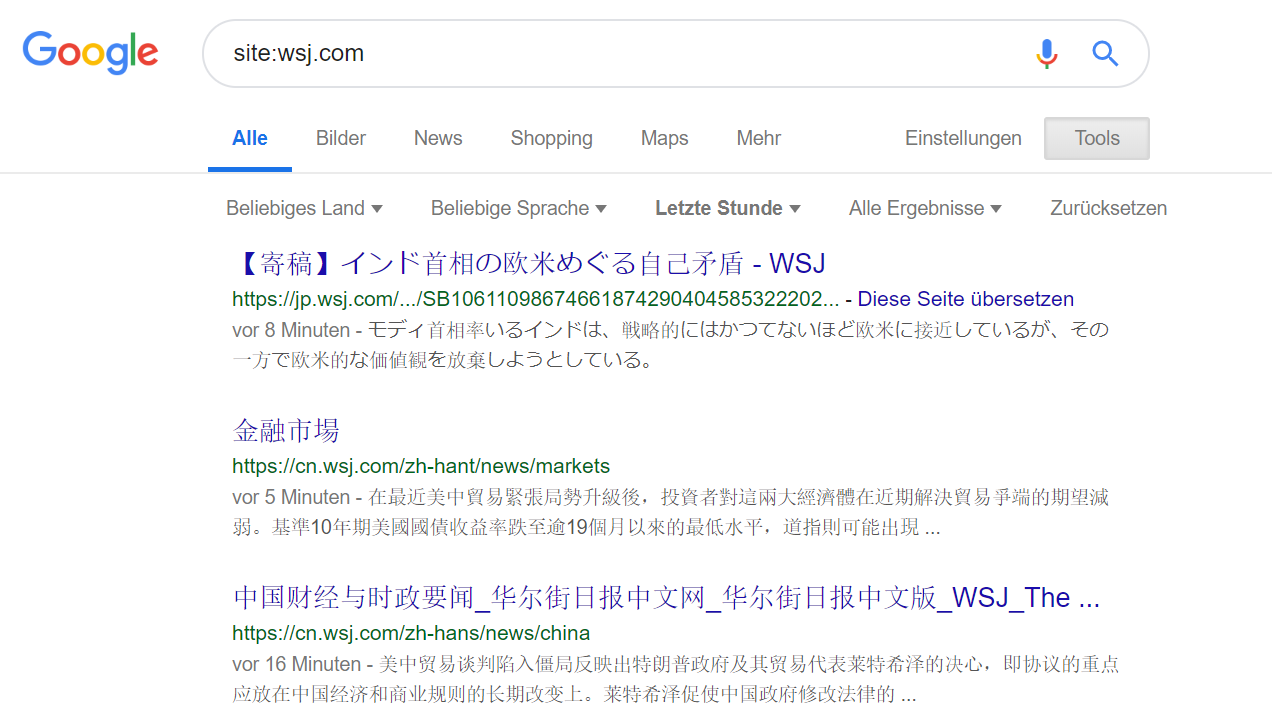Viewport: 1272px width, 726px height.
Task: Open Einstellungen options
Action: pos(963,138)
